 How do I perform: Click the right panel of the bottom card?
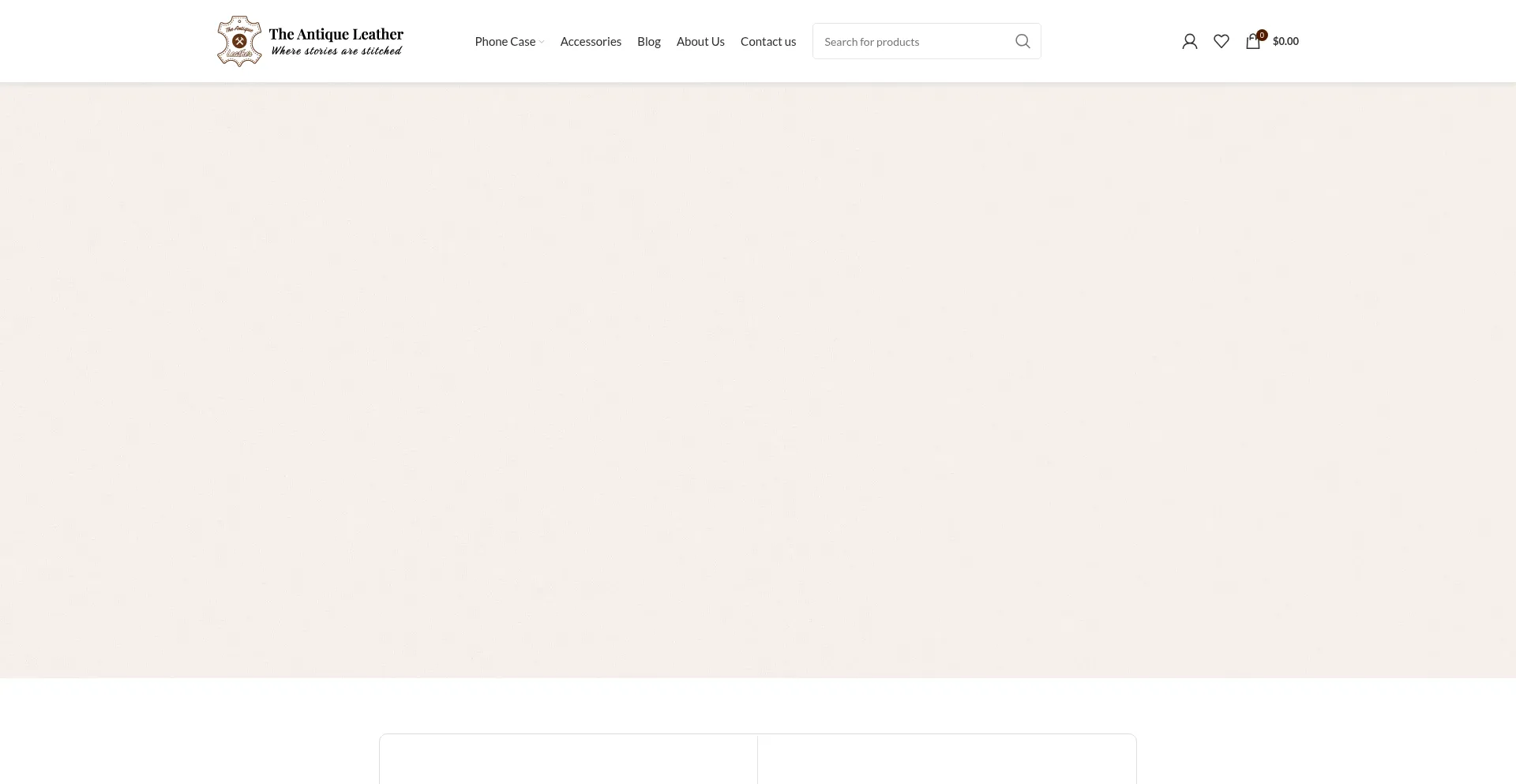pyautogui.click(x=947, y=760)
